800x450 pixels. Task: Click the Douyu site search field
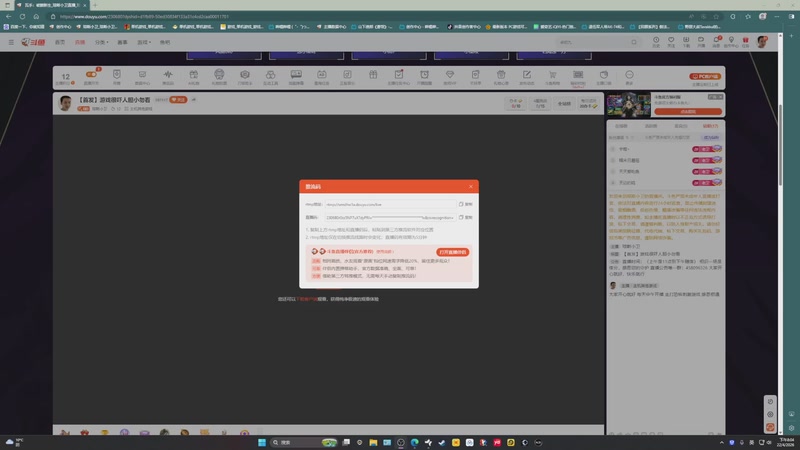593,42
